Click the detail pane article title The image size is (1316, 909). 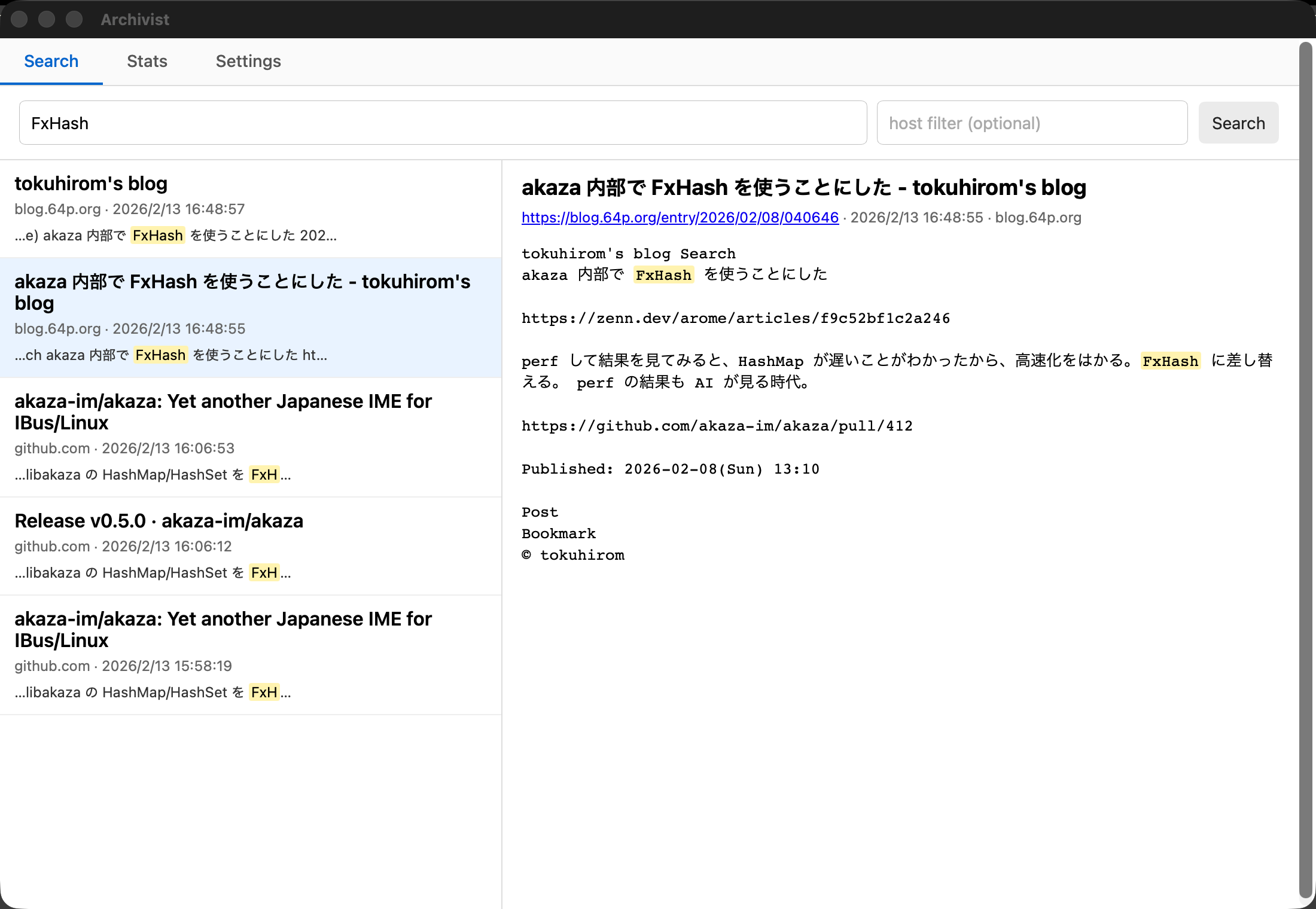(x=803, y=188)
